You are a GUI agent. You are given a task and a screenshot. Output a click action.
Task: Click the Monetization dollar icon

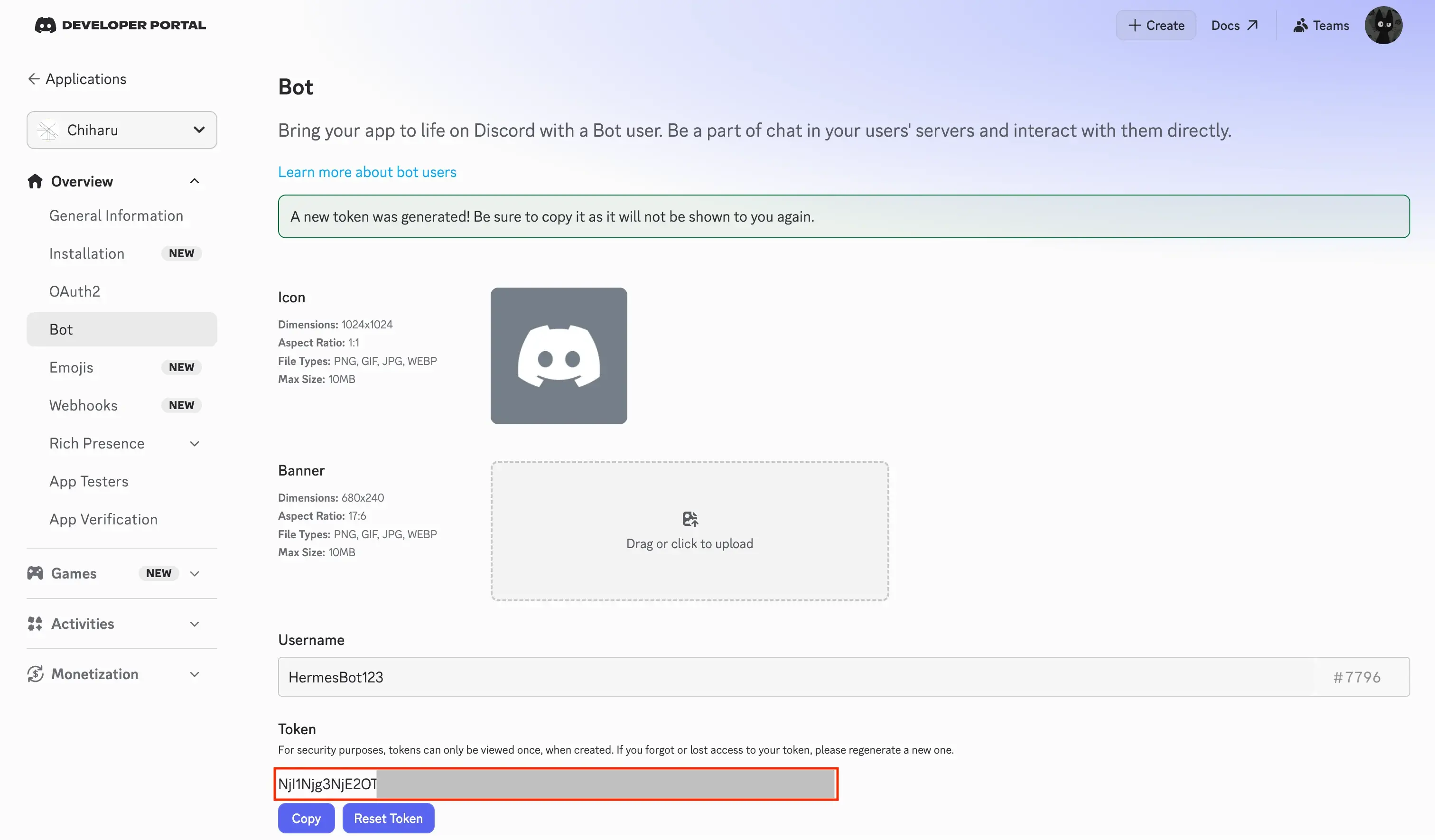click(35, 674)
